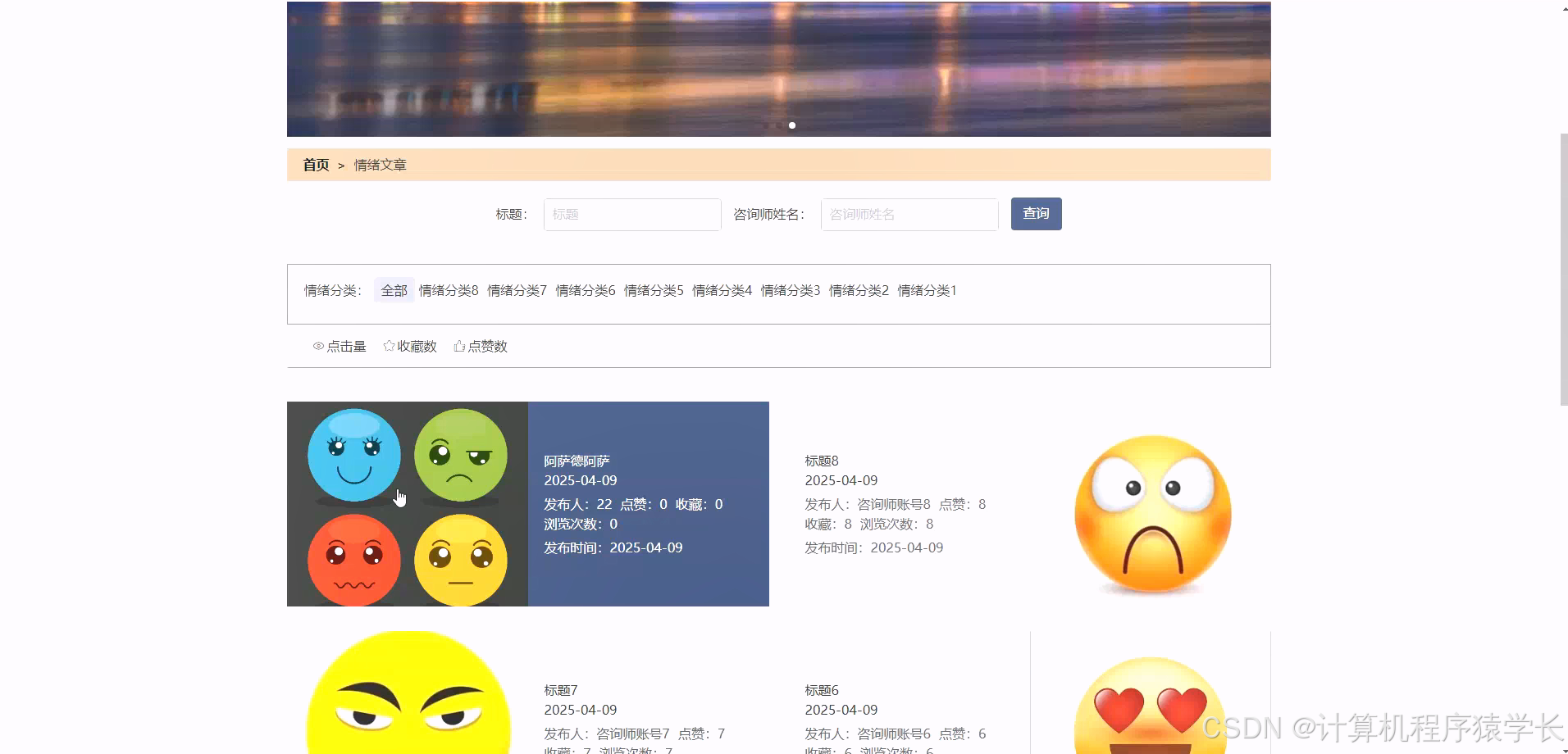Click 发布人：咨询师账号7 text
The image size is (1568, 754).
point(606,734)
